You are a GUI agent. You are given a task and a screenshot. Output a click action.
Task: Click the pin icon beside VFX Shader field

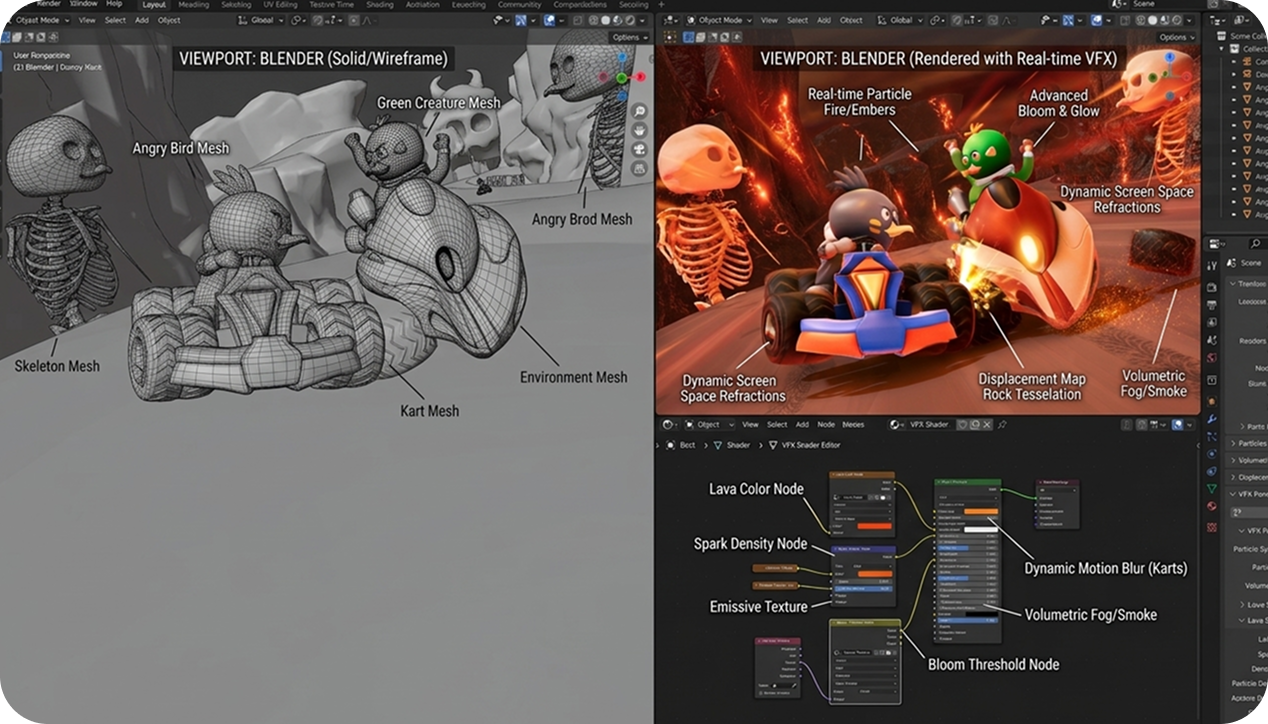pos(1002,424)
